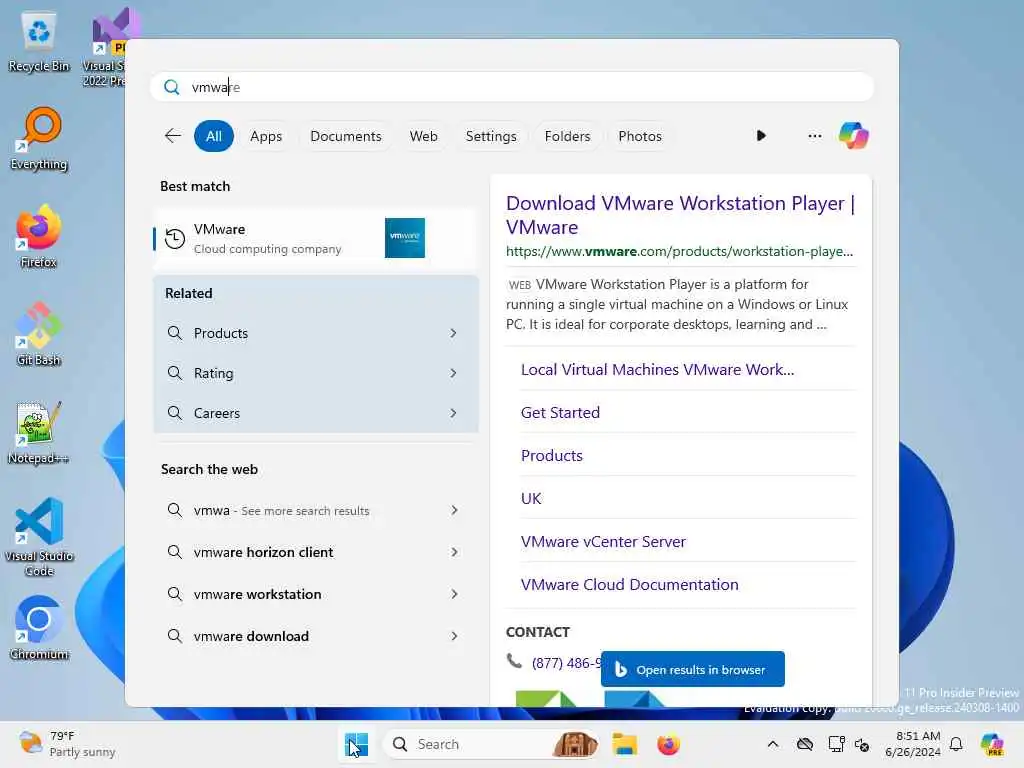This screenshot has height=768, width=1024.
Task: Open weather widget showing 79°F
Action: (x=67, y=744)
